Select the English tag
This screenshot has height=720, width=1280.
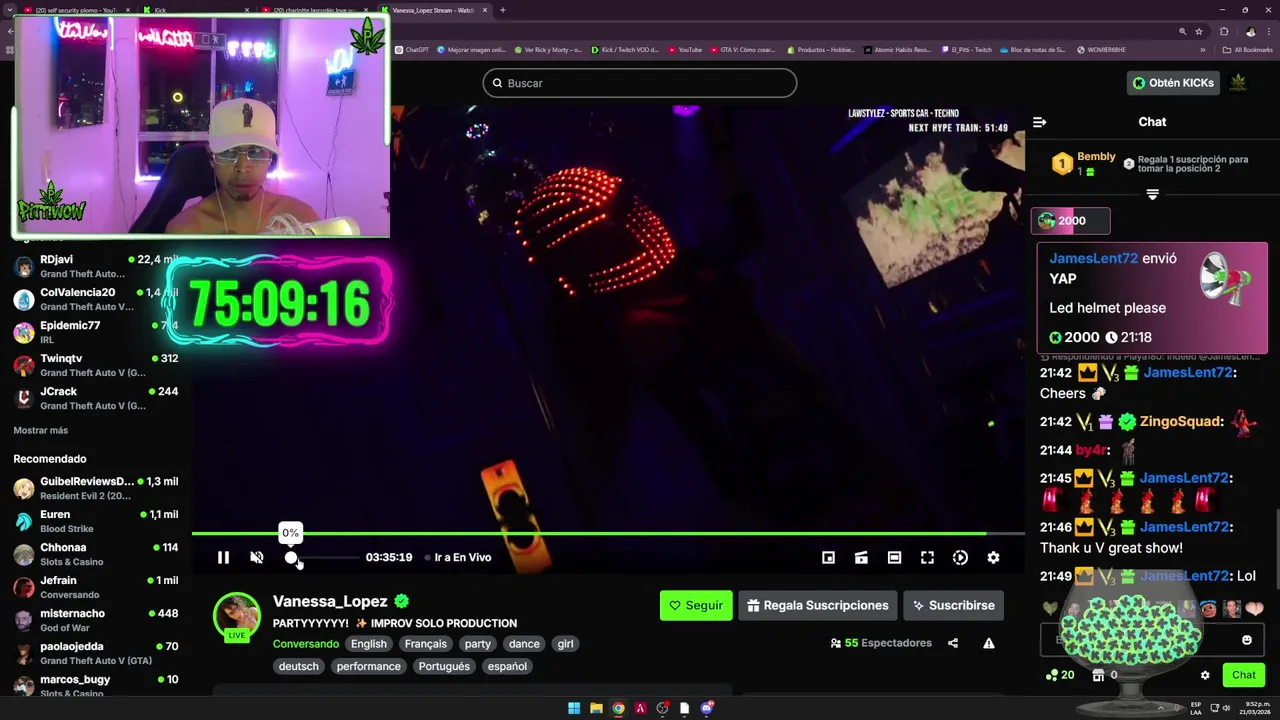tap(369, 644)
